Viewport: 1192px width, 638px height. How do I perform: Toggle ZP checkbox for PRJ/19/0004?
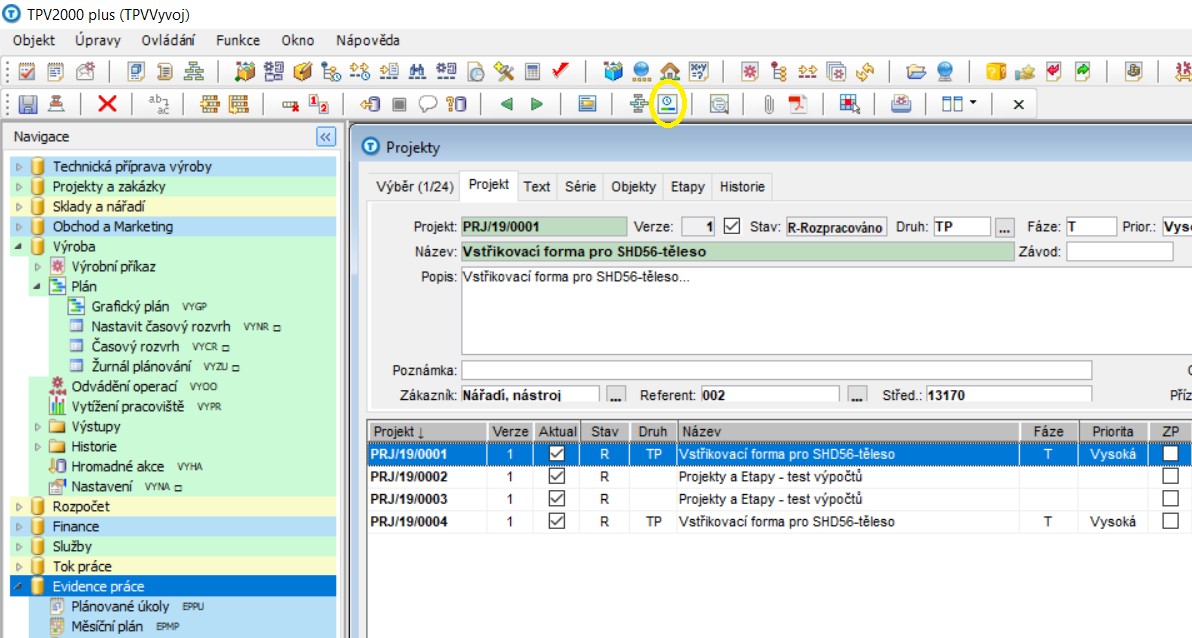1171,521
